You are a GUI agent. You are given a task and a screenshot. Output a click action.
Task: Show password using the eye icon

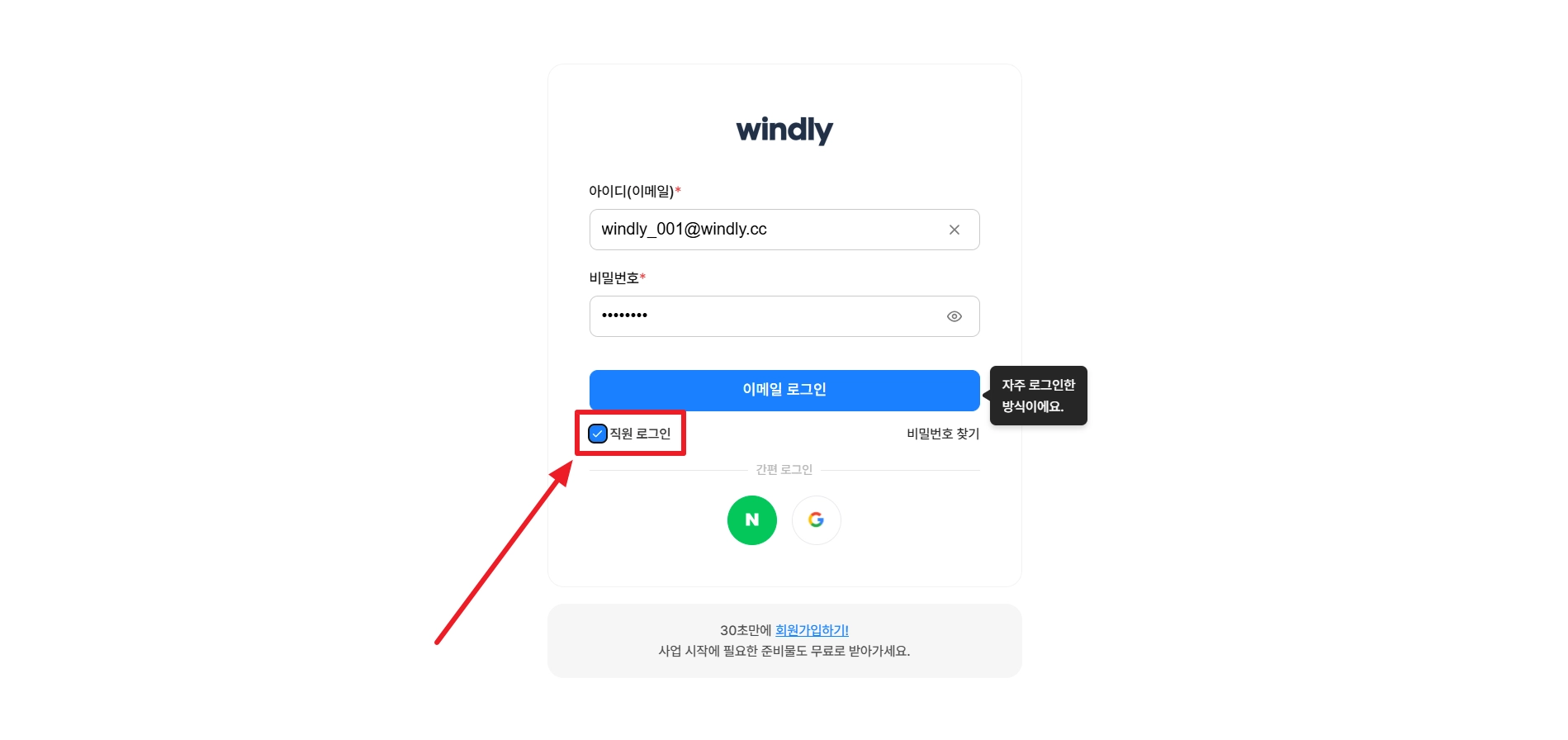tap(954, 316)
